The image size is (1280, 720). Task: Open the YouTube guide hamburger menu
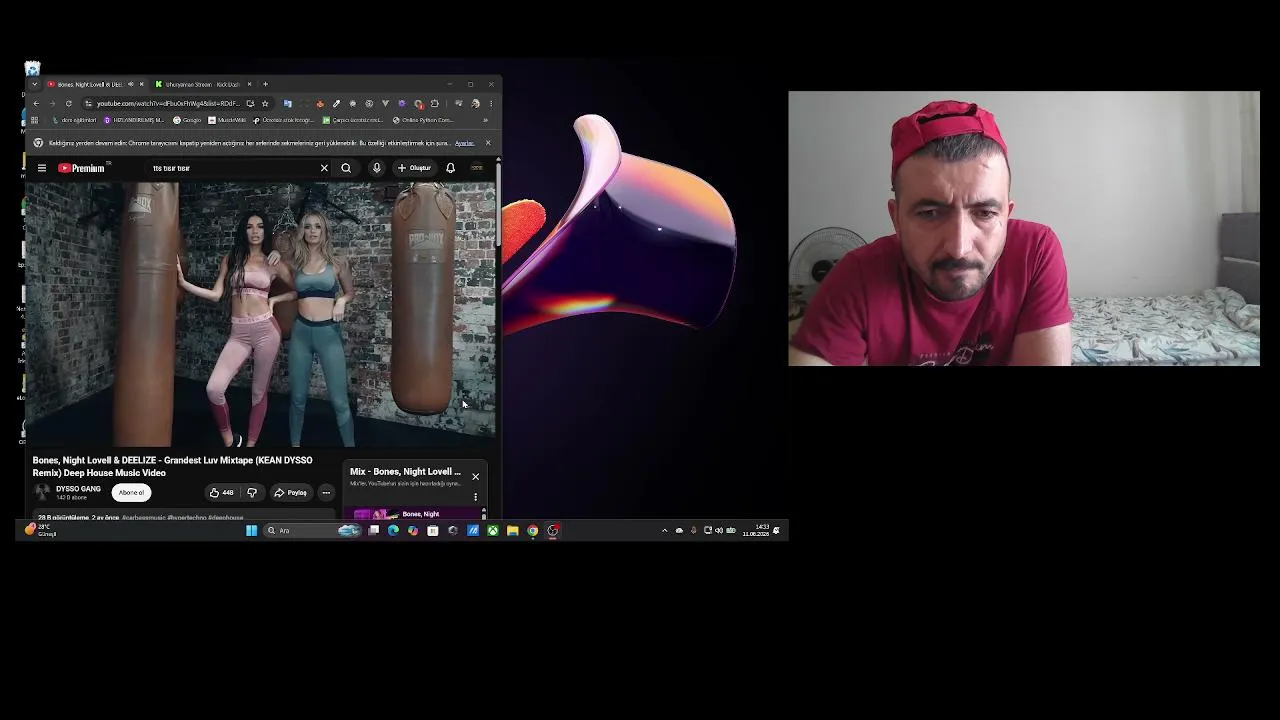(42, 168)
